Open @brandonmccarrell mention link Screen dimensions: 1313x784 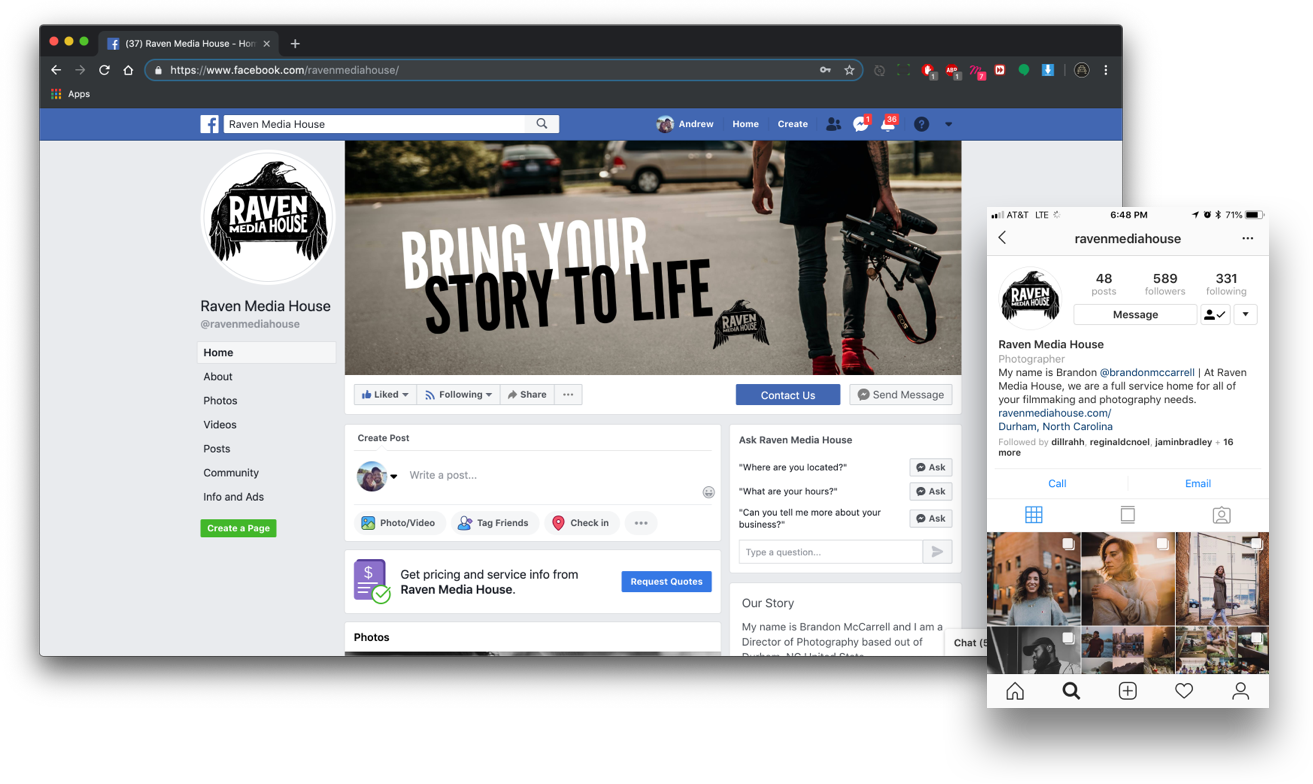1147,372
